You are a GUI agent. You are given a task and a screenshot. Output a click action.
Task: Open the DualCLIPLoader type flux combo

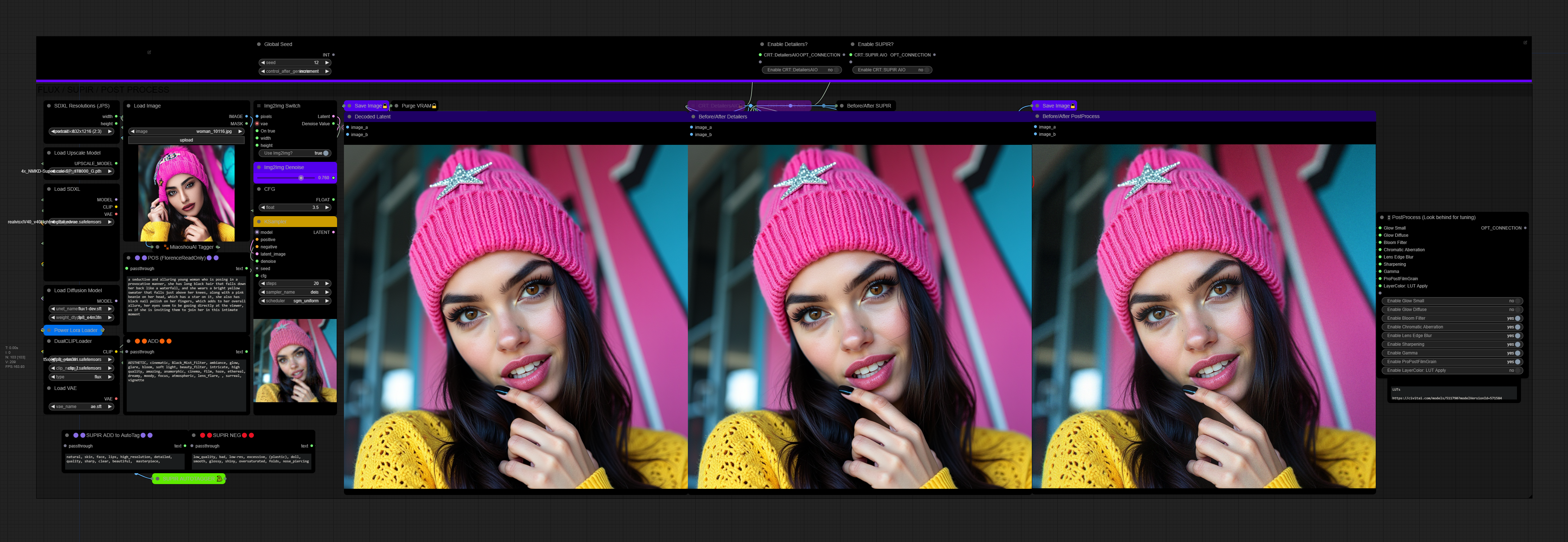coord(81,377)
